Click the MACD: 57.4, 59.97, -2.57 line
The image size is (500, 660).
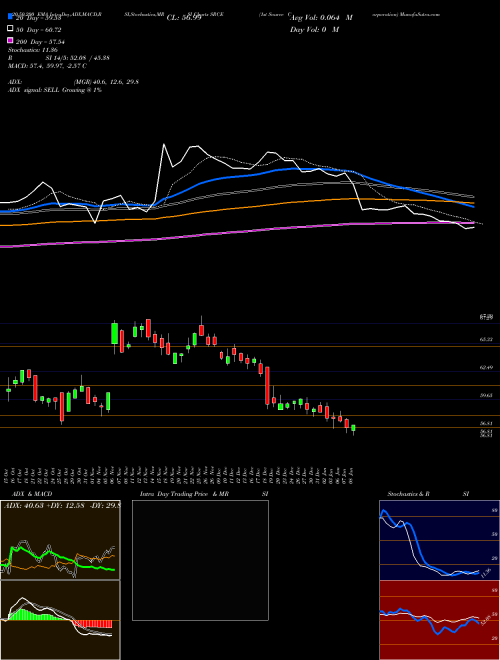click(x=47, y=66)
